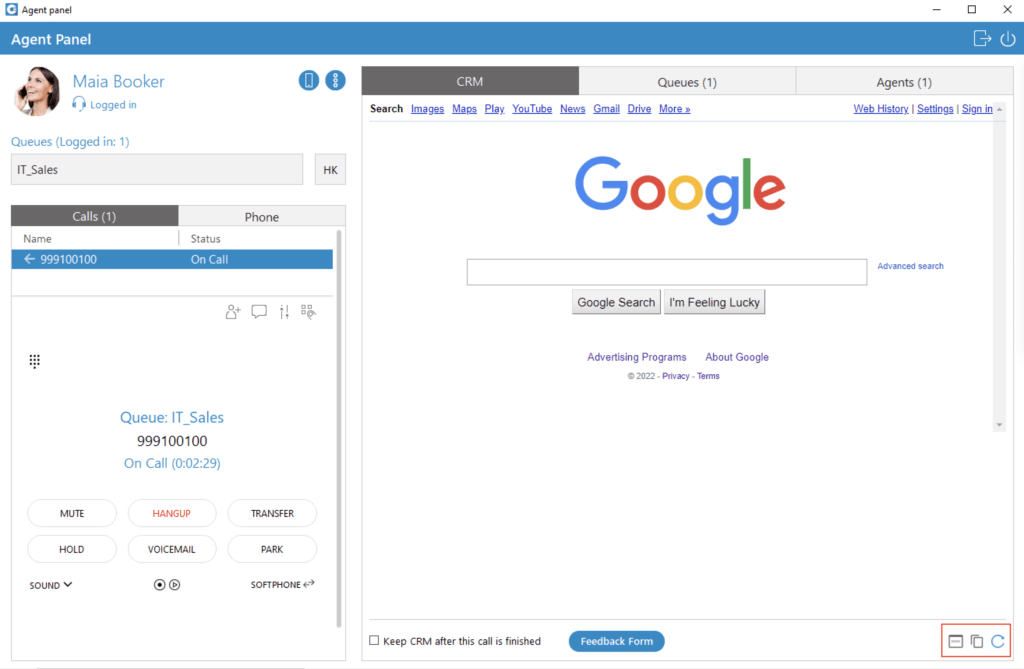Expand the More » link
This screenshot has height=669, width=1024.
(x=675, y=109)
